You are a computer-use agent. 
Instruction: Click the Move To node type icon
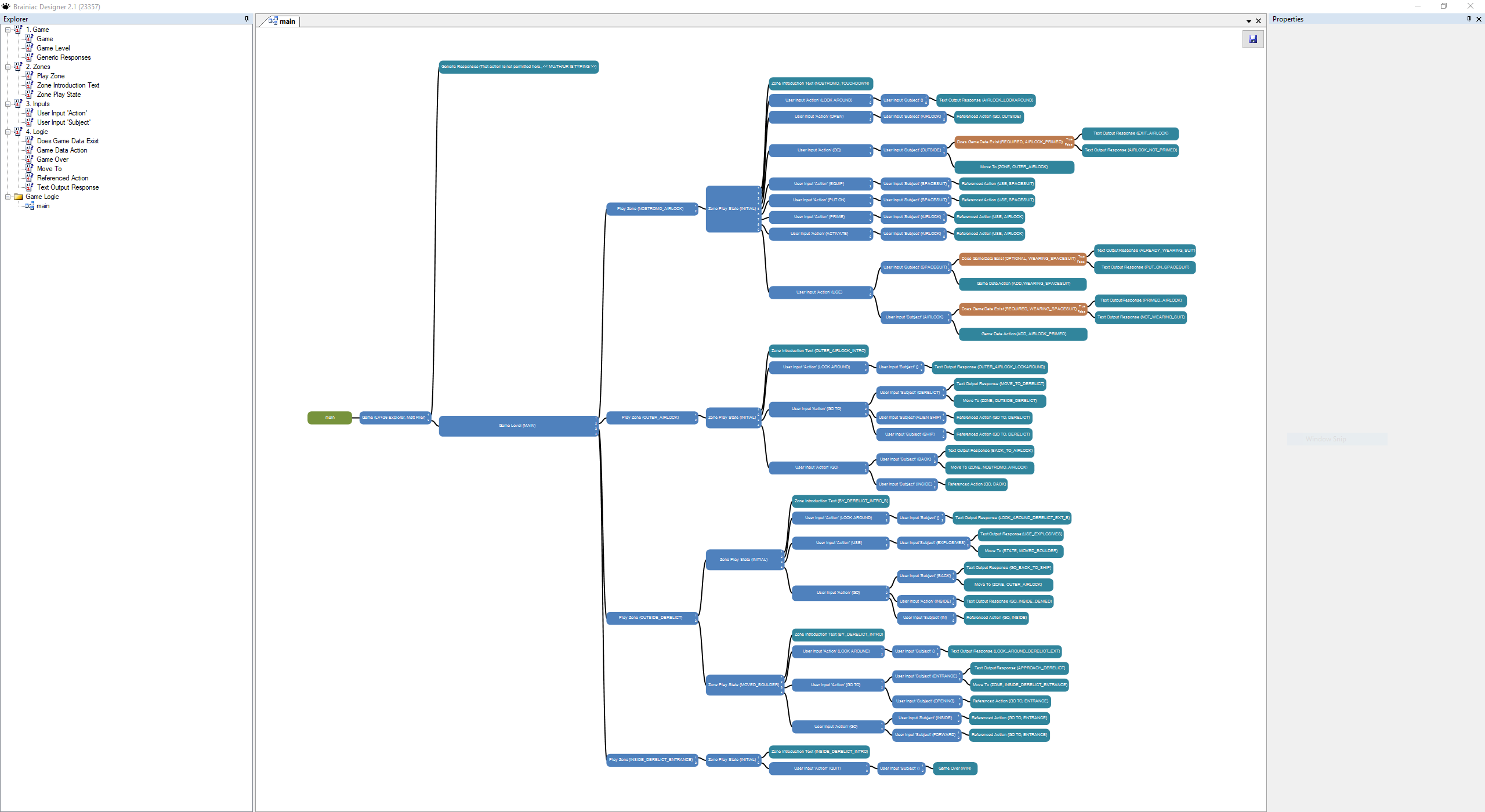29,169
